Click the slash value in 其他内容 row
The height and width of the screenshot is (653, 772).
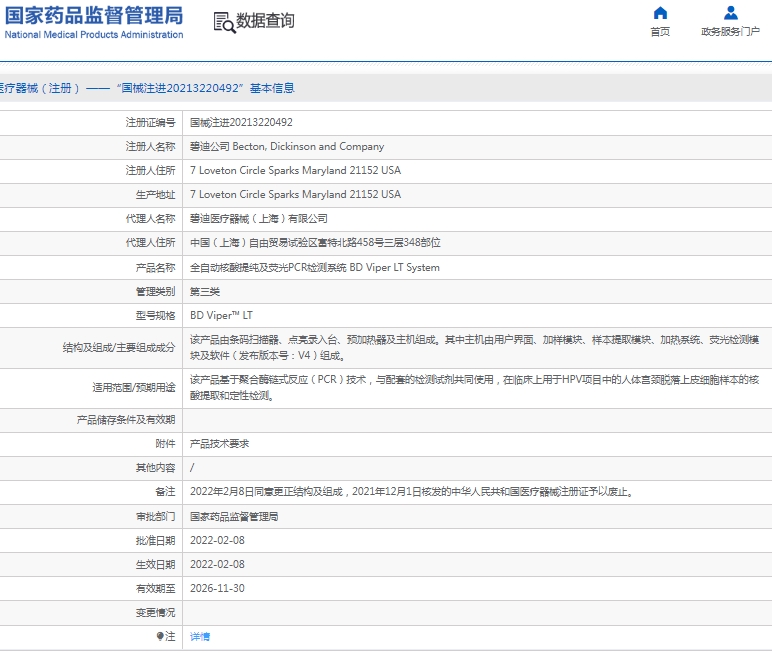point(192,467)
